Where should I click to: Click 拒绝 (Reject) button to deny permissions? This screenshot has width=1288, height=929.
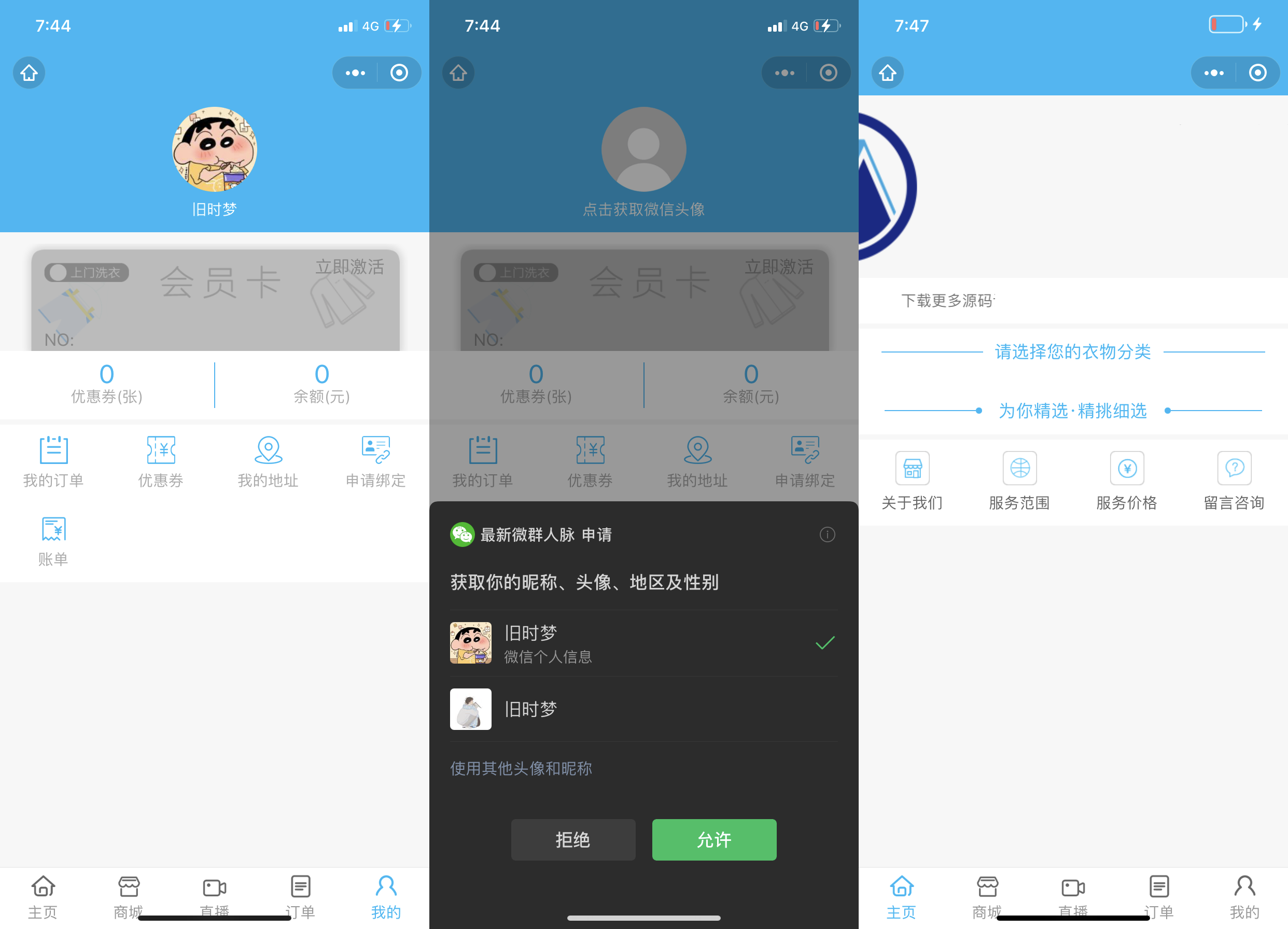[x=574, y=840]
